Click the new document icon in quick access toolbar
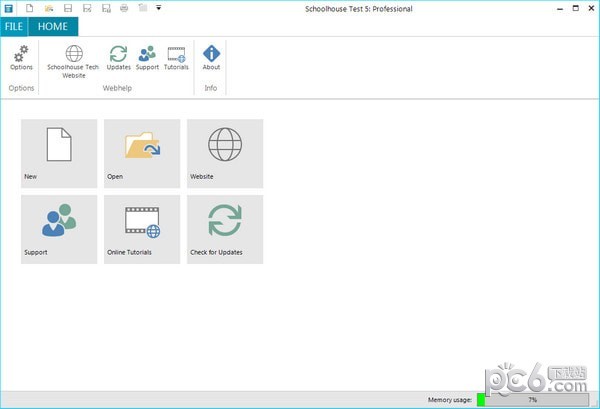 point(30,8)
